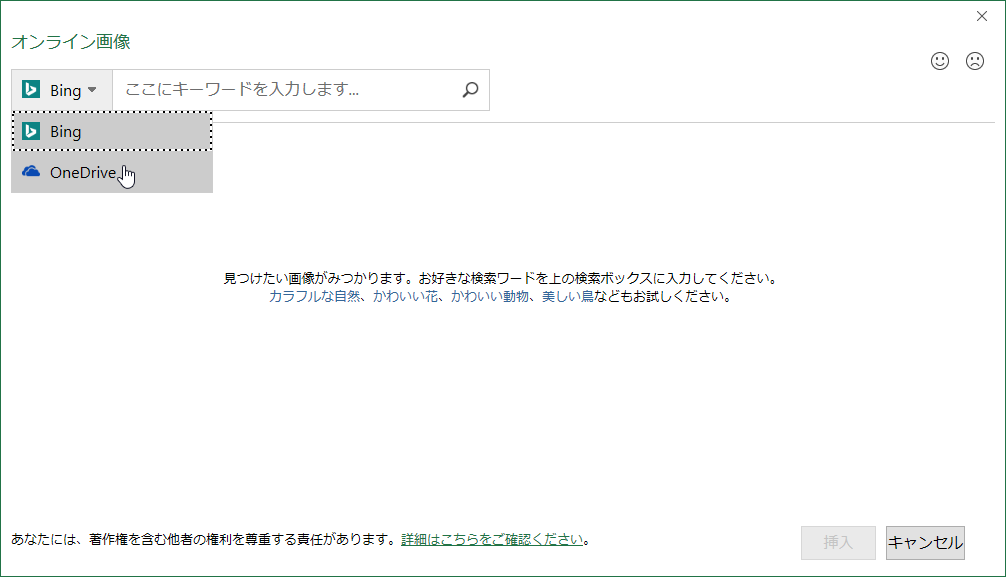Click the 挿入 button
The height and width of the screenshot is (577, 1006).
[x=838, y=543]
